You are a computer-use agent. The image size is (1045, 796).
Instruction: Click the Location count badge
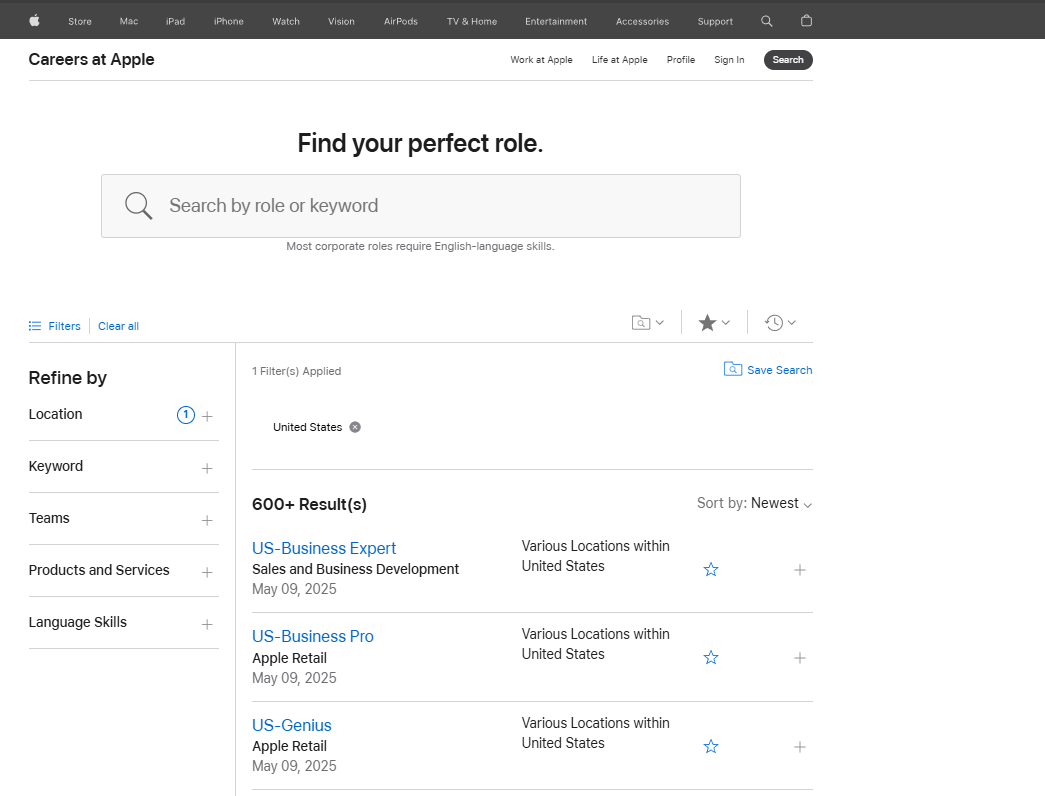click(x=186, y=415)
